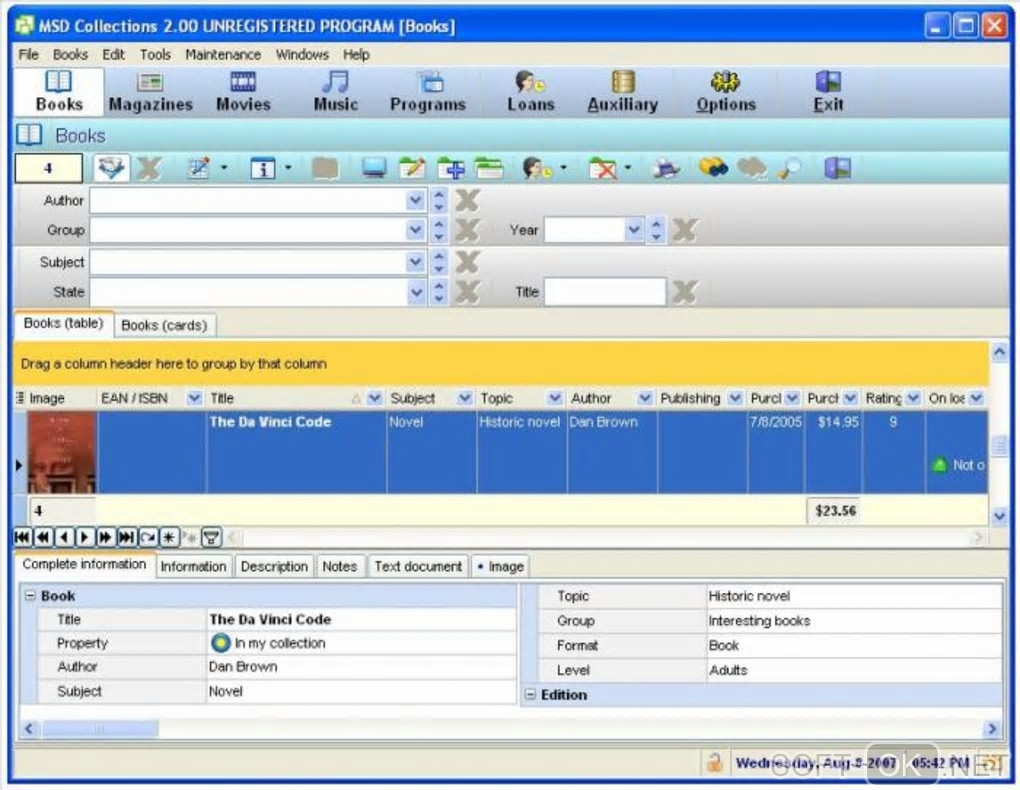Click the Title filter input field
This screenshot has height=790, width=1020.
coord(604,292)
